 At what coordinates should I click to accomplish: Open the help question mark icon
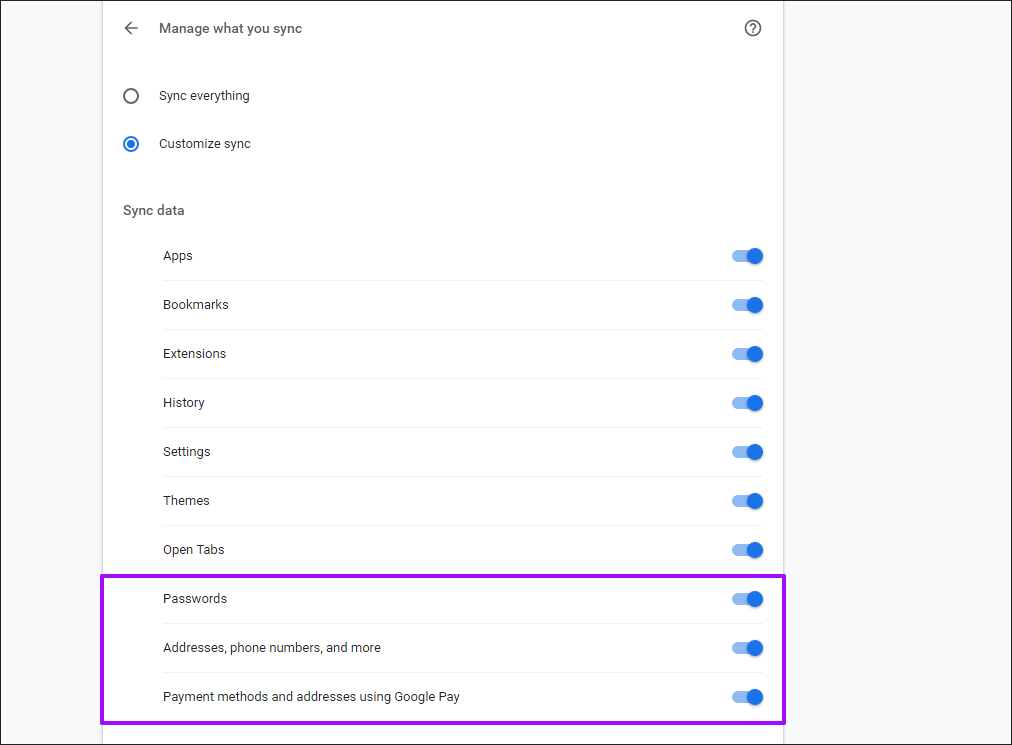[x=753, y=28]
